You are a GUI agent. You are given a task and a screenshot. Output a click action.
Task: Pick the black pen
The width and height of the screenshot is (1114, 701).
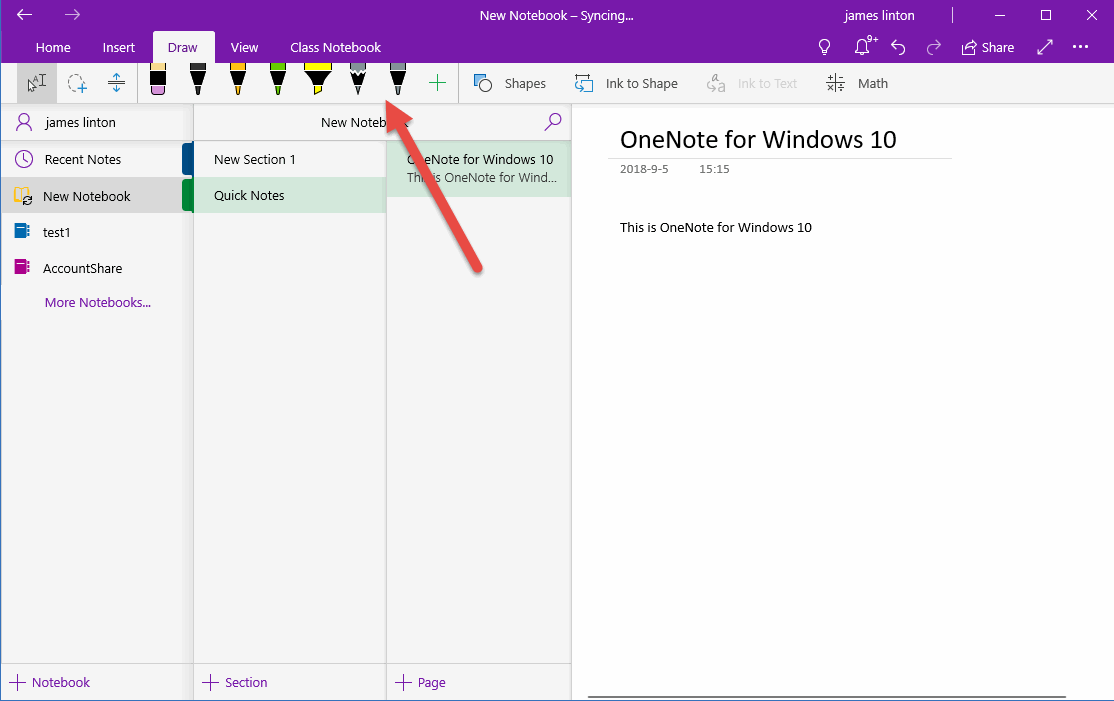coord(198,80)
